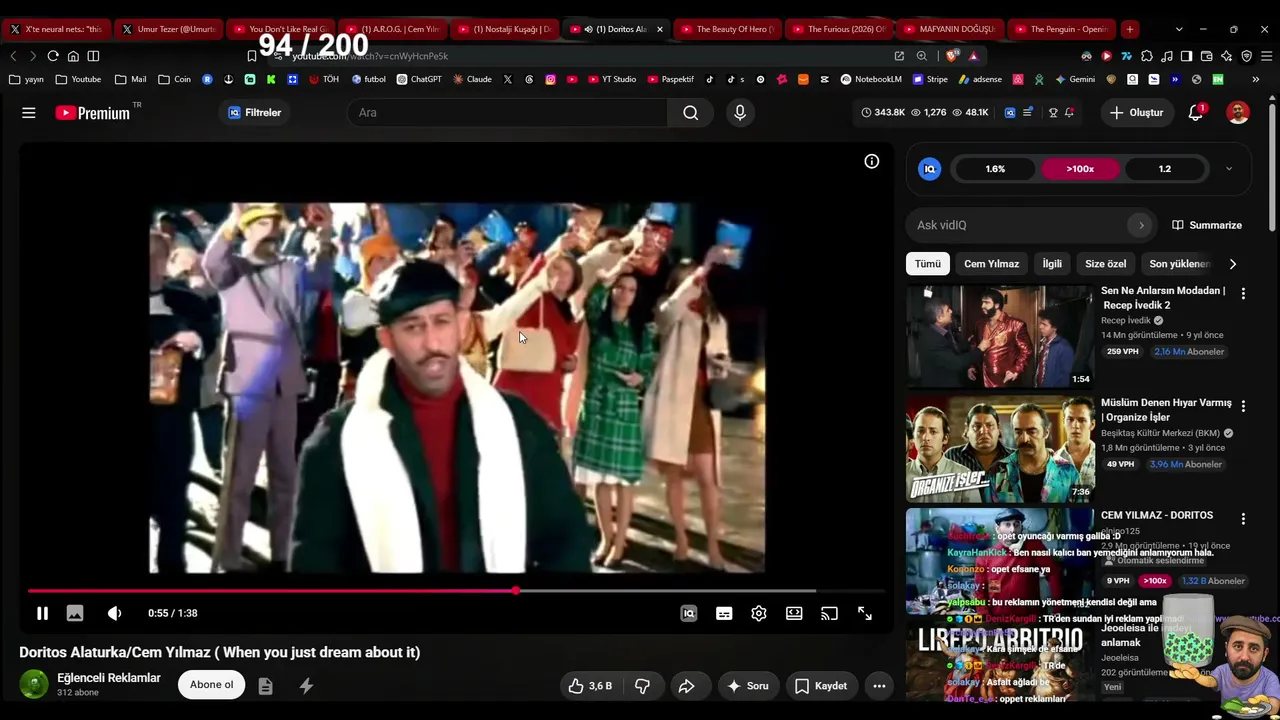Switch to The Beauty Of Hero browser tab
Screen dimensions: 1280x720
728,29
